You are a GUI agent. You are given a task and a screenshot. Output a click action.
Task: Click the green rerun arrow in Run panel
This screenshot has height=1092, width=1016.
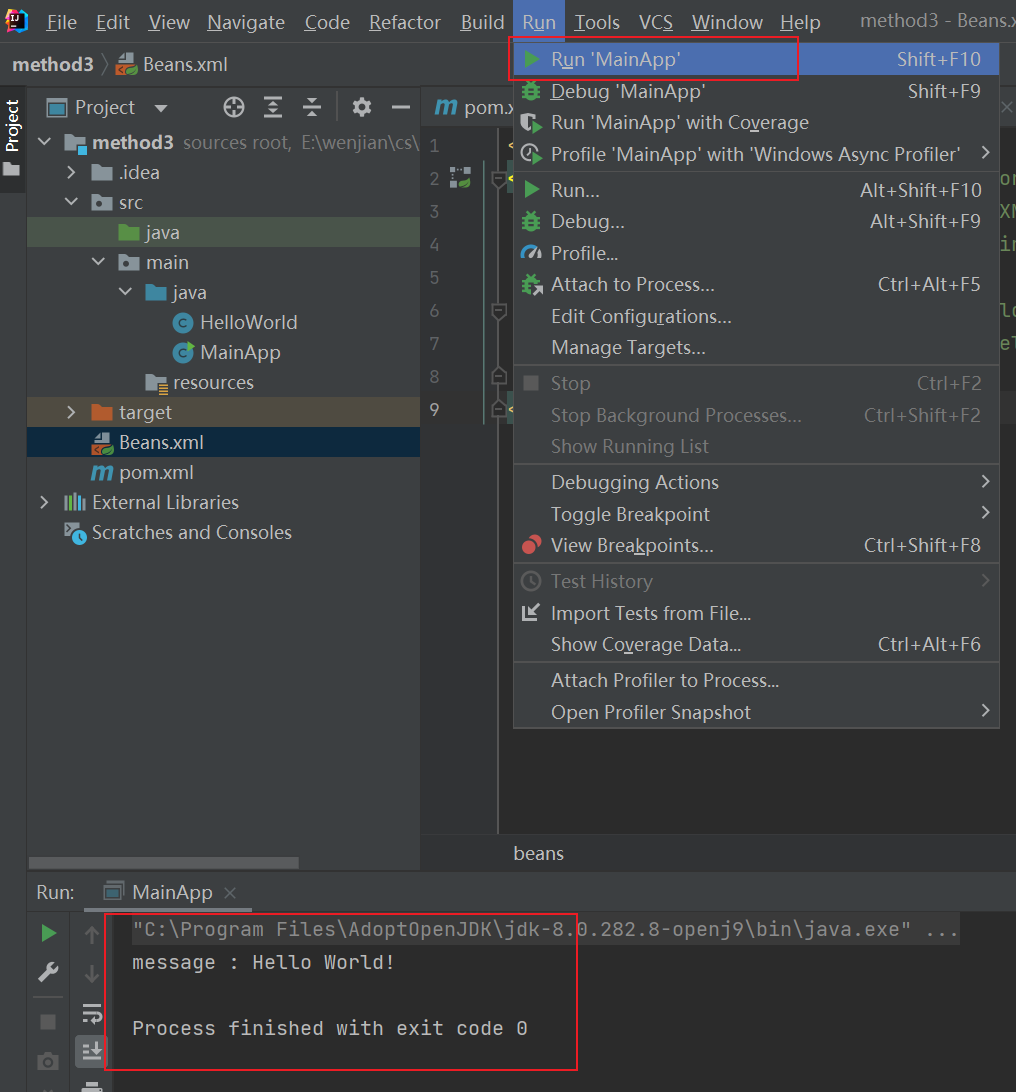[x=48, y=933]
